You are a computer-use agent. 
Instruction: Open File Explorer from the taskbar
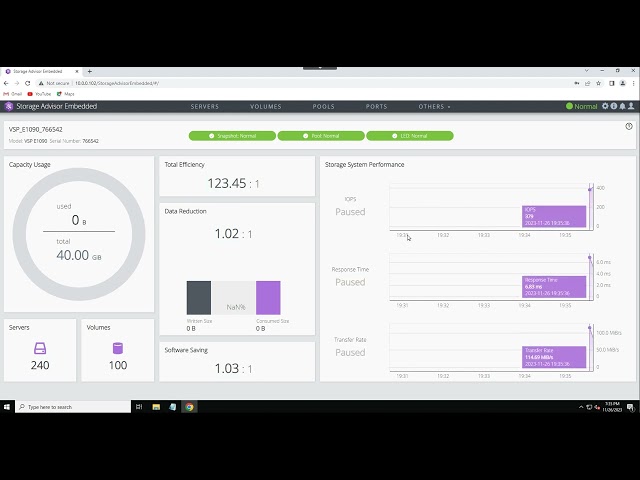(156, 407)
